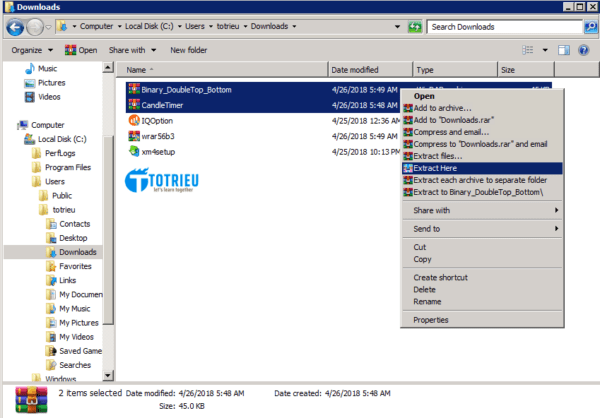The height and width of the screenshot is (418, 600).
Task: Select the xm4setup file
Action: tap(152, 152)
